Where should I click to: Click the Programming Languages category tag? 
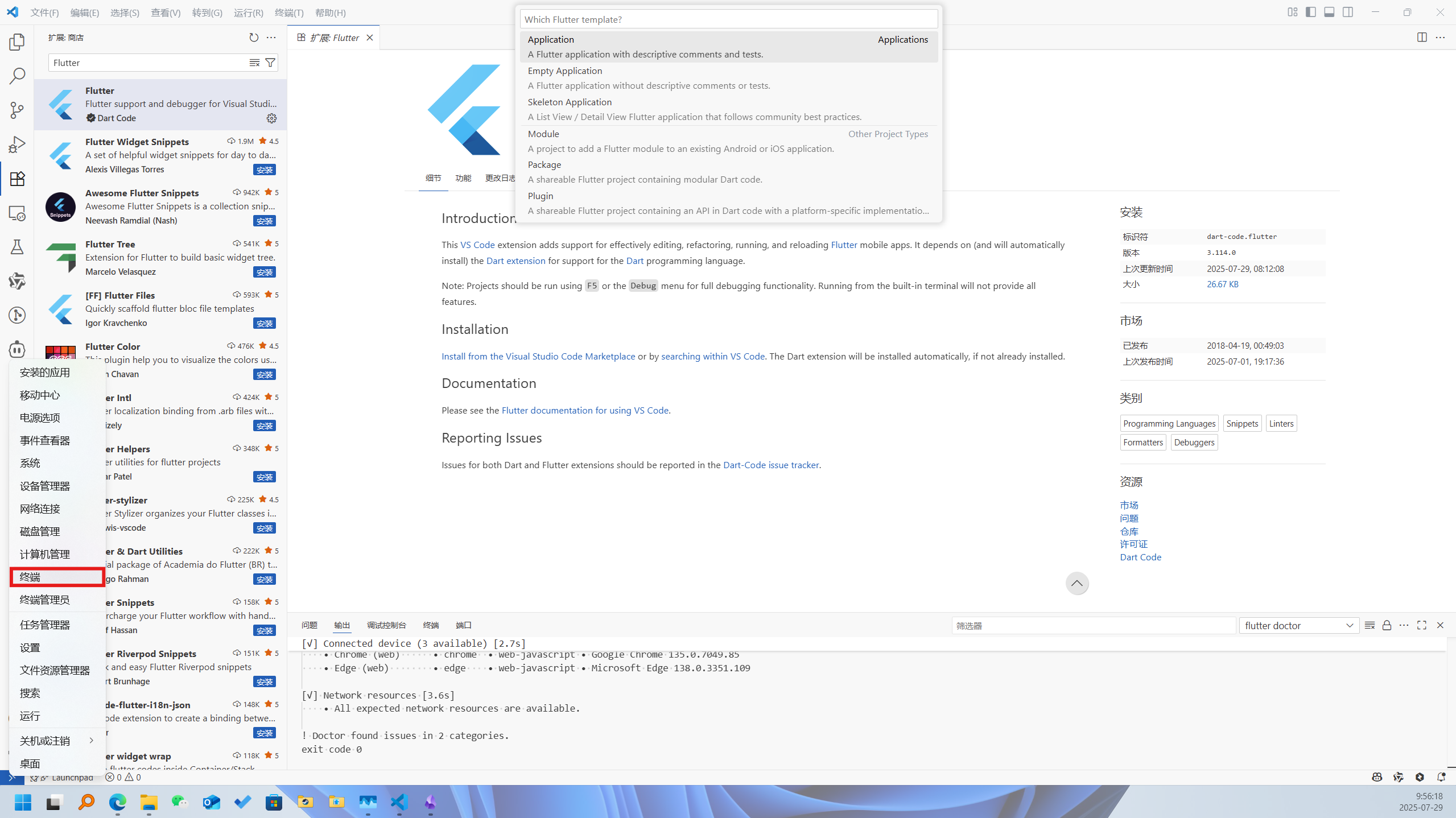click(x=1169, y=423)
